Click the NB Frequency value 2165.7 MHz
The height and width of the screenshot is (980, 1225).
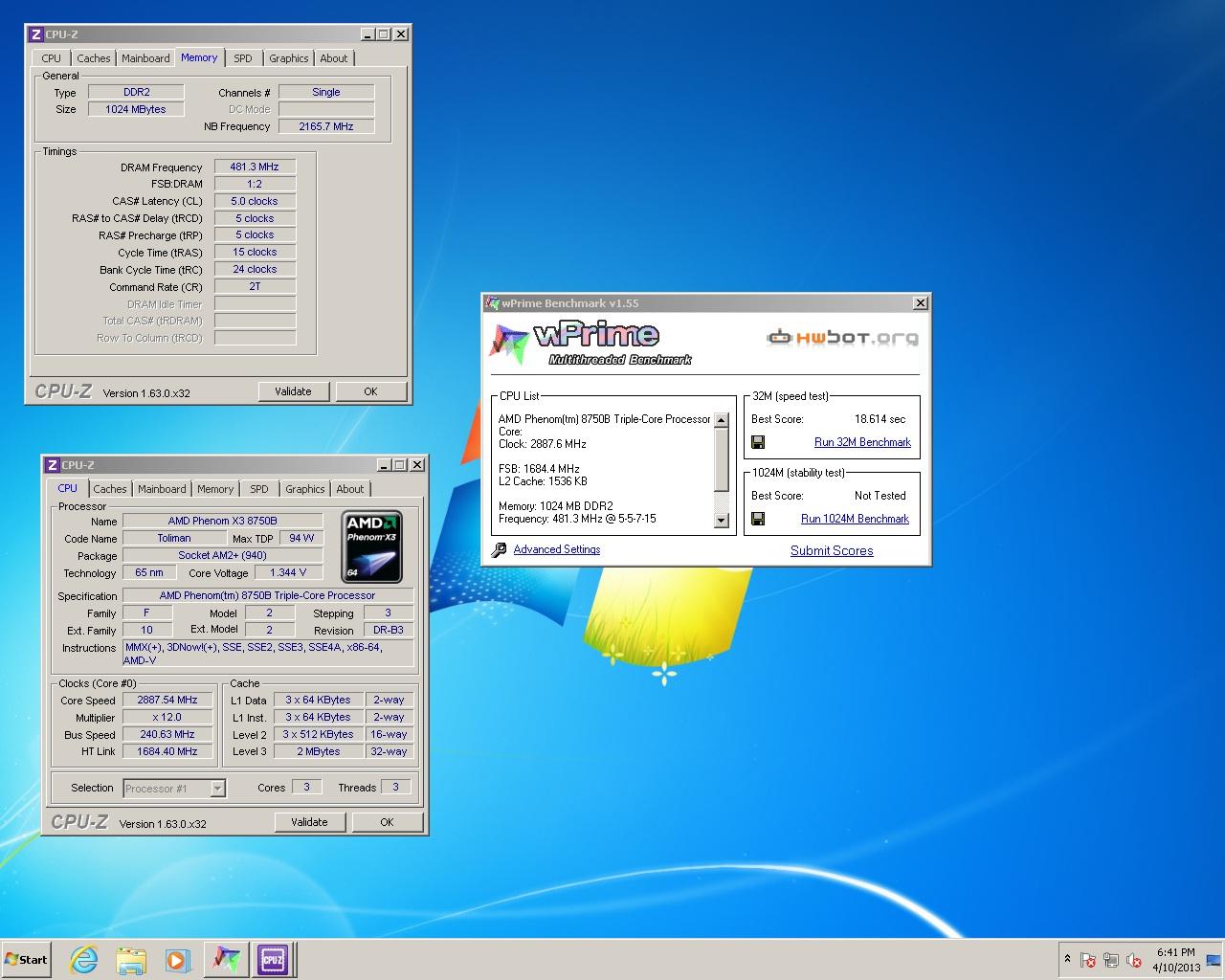click(326, 126)
